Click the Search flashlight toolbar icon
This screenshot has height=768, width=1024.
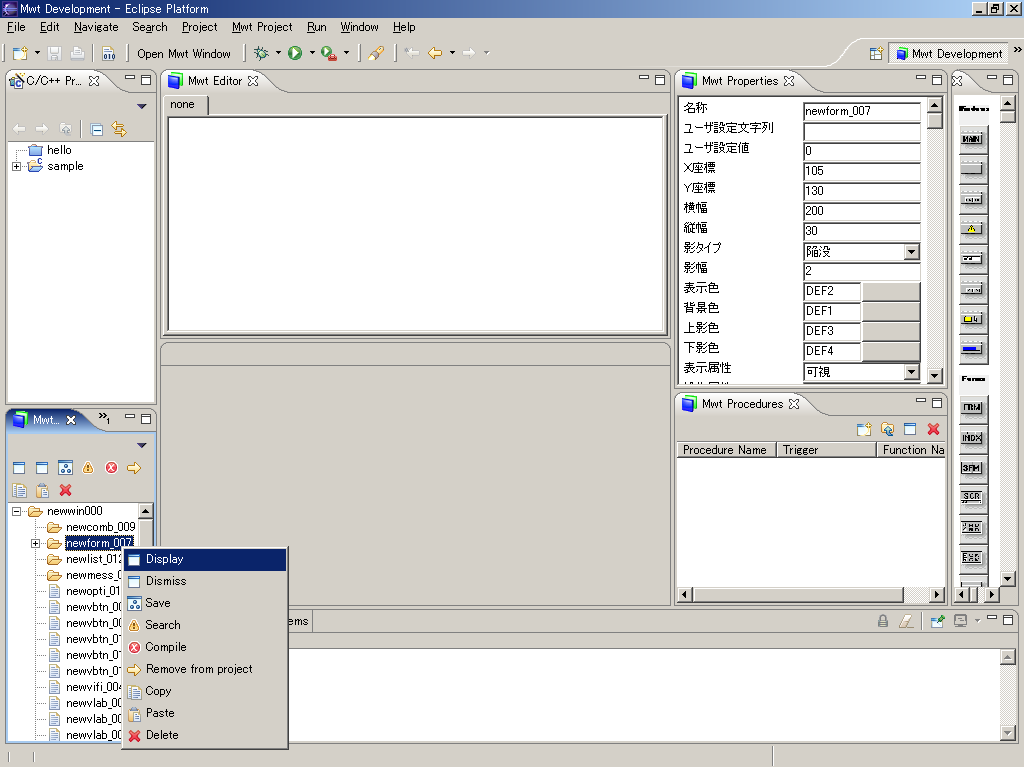click(376, 54)
